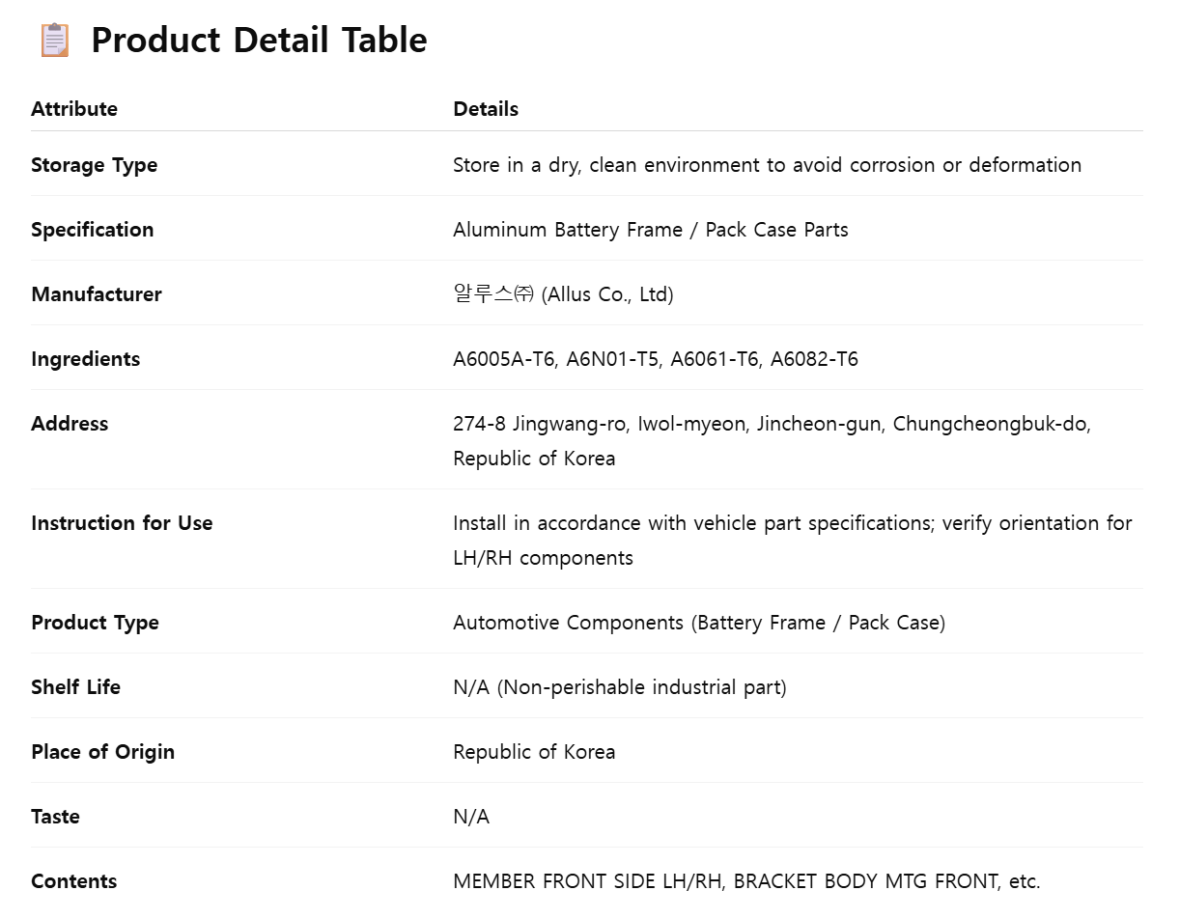Select the Taste attribute label

[x=55, y=817]
